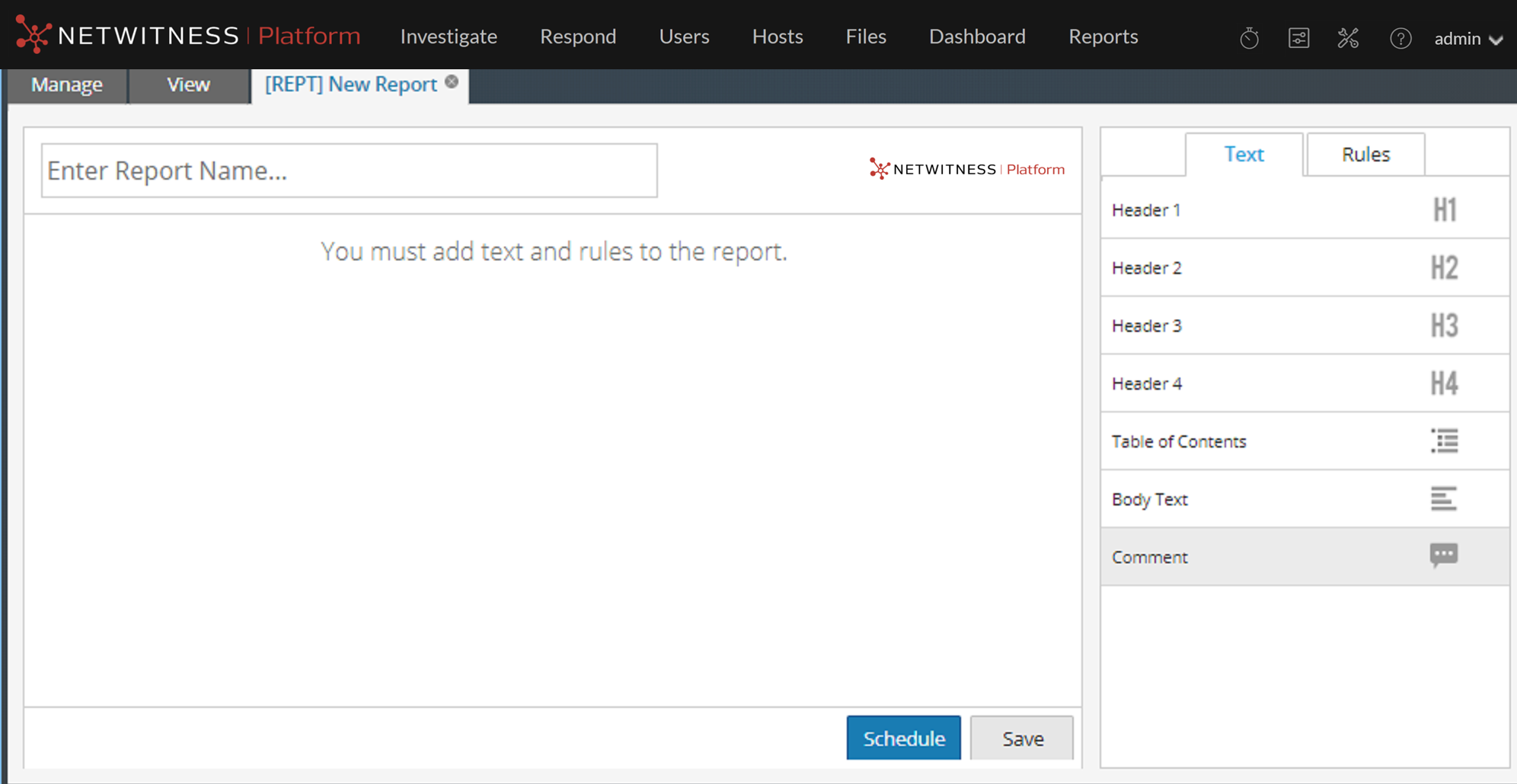This screenshot has width=1517, height=784.
Task: Click the Body Text alignment icon
Action: pyautogui.click(x=1443, y=499)
